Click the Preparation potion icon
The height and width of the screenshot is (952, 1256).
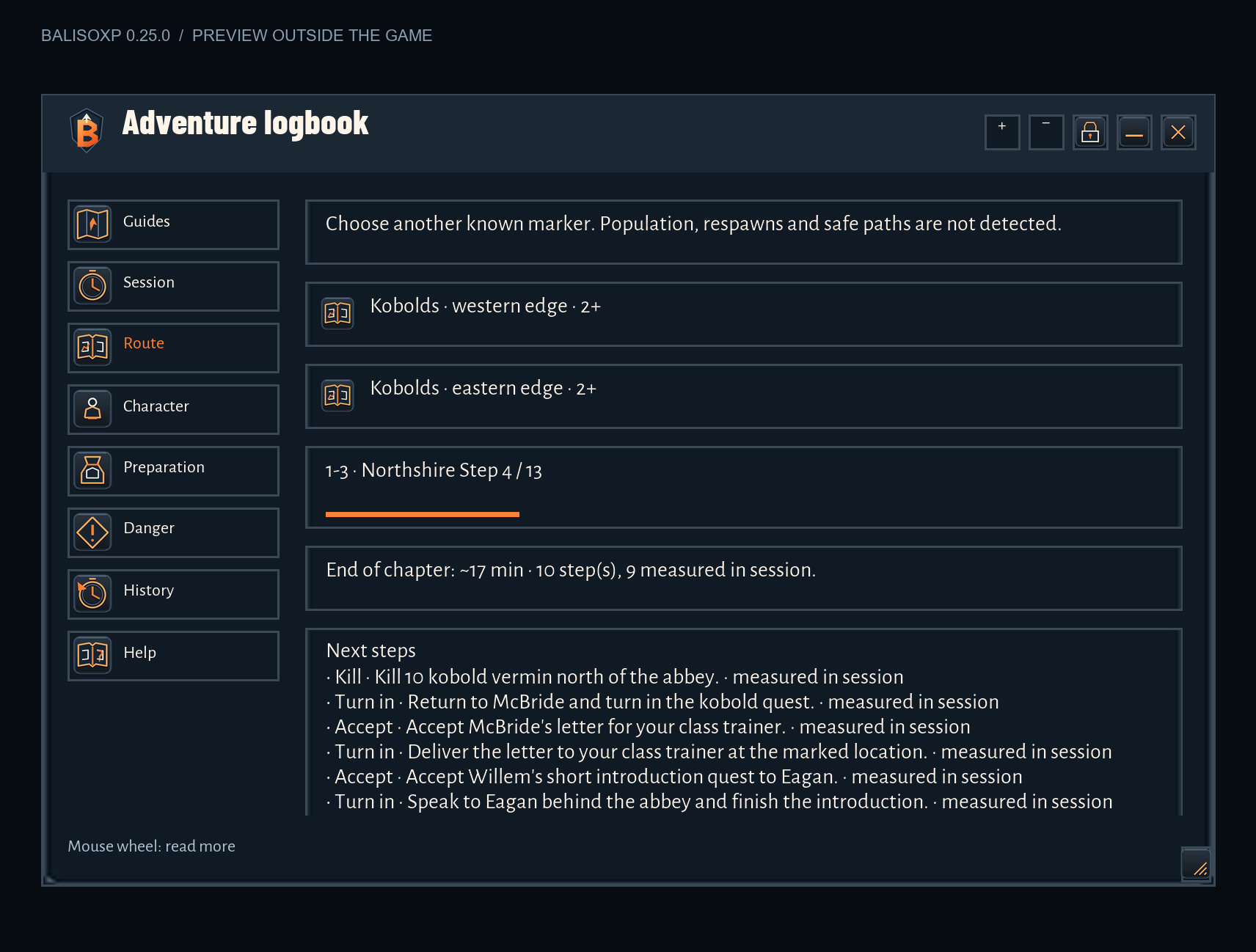(92, 470)
